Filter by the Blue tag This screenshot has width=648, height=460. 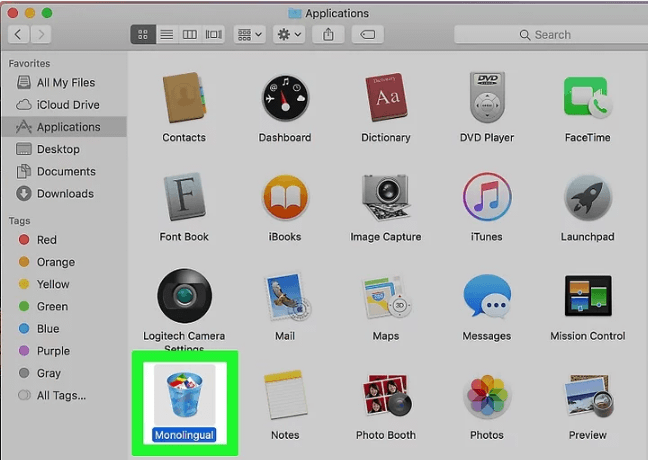click(64, 329)
